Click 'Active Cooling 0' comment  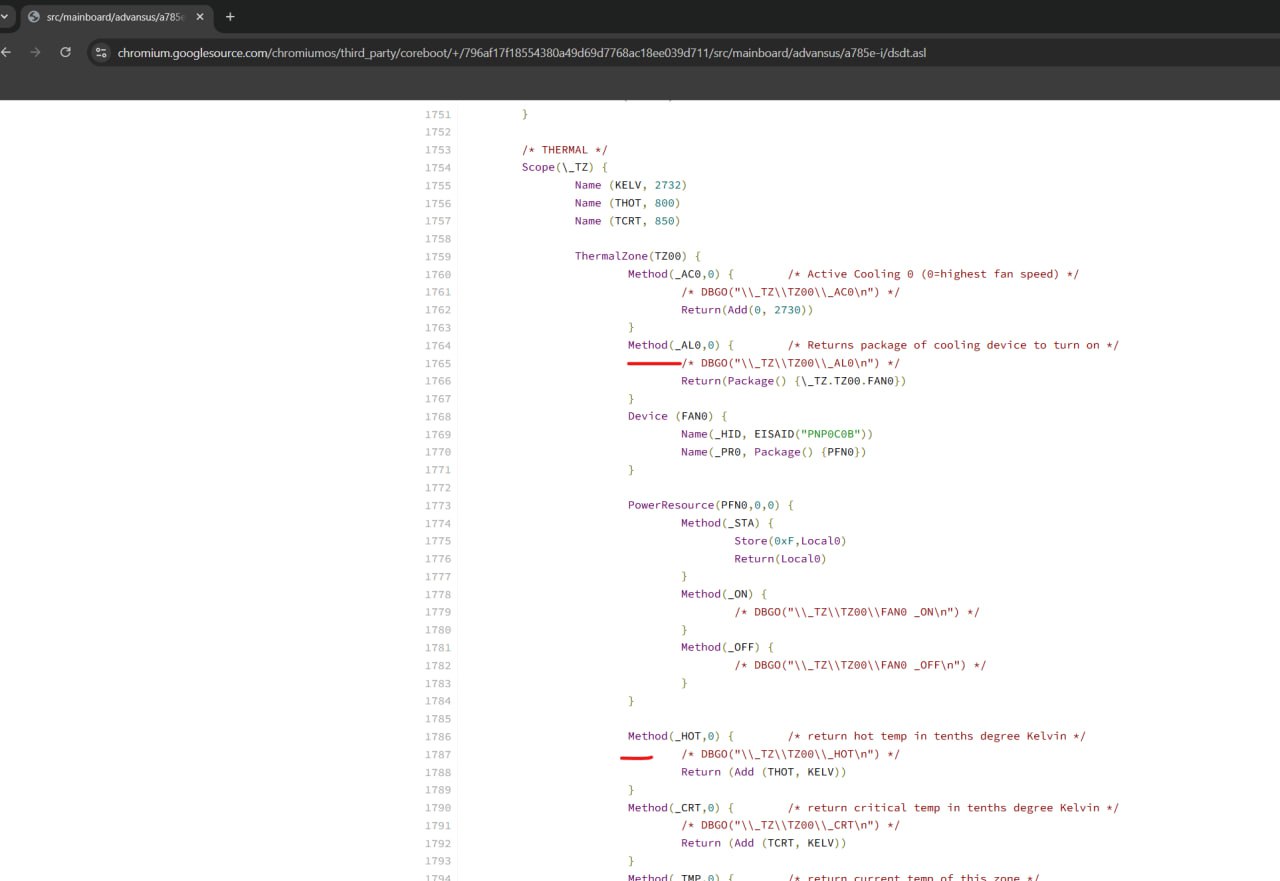[x=934, y=274]
